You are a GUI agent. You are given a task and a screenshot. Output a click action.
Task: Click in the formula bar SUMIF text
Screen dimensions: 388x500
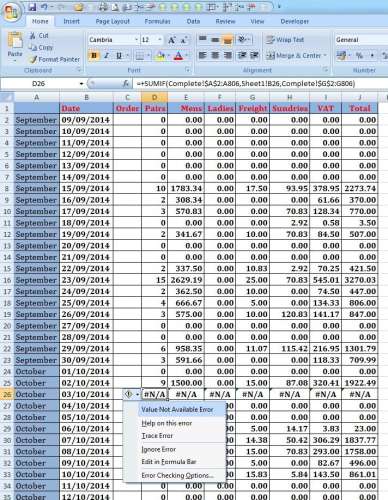(x=246, y=84)
